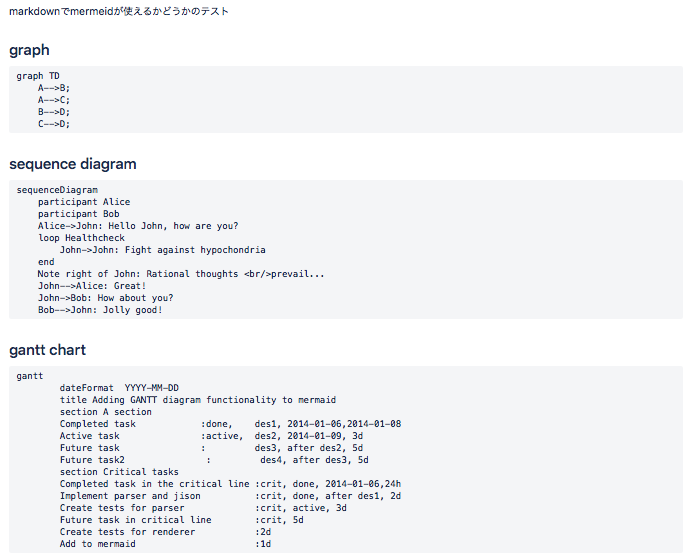
Task: Click the gantt title line
Action: [197, 400]
